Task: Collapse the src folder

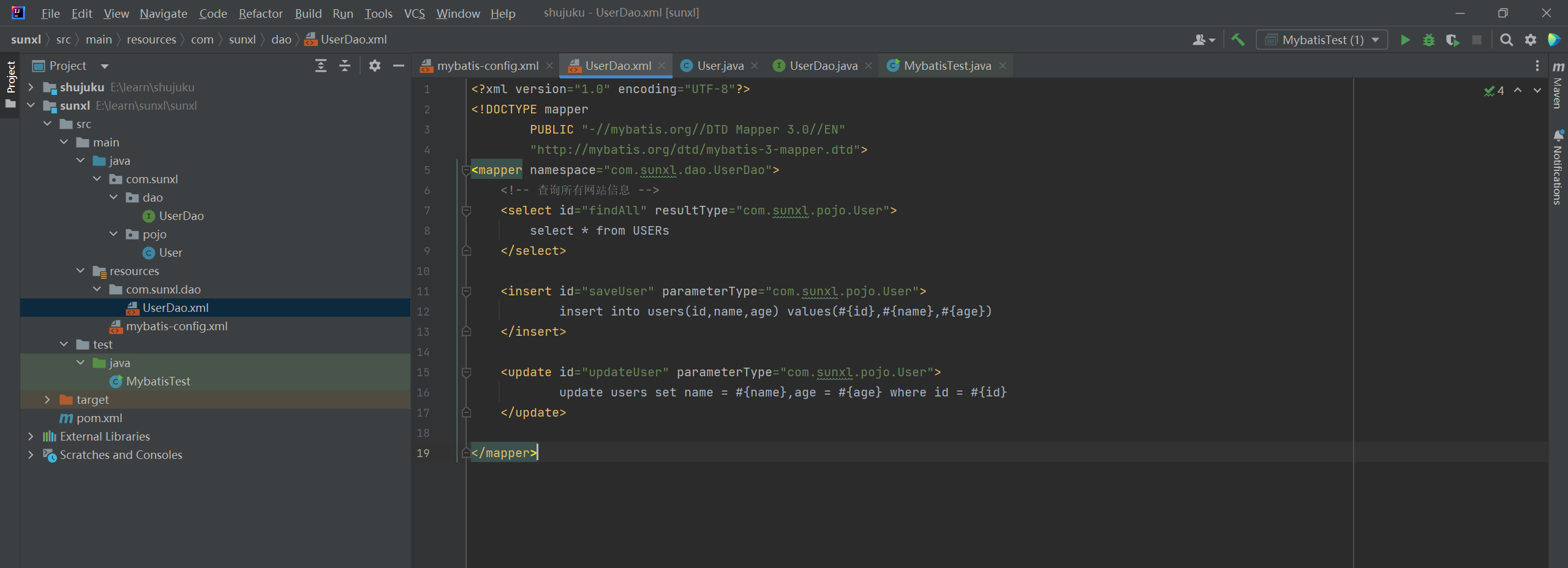Action: coord(47,124)
